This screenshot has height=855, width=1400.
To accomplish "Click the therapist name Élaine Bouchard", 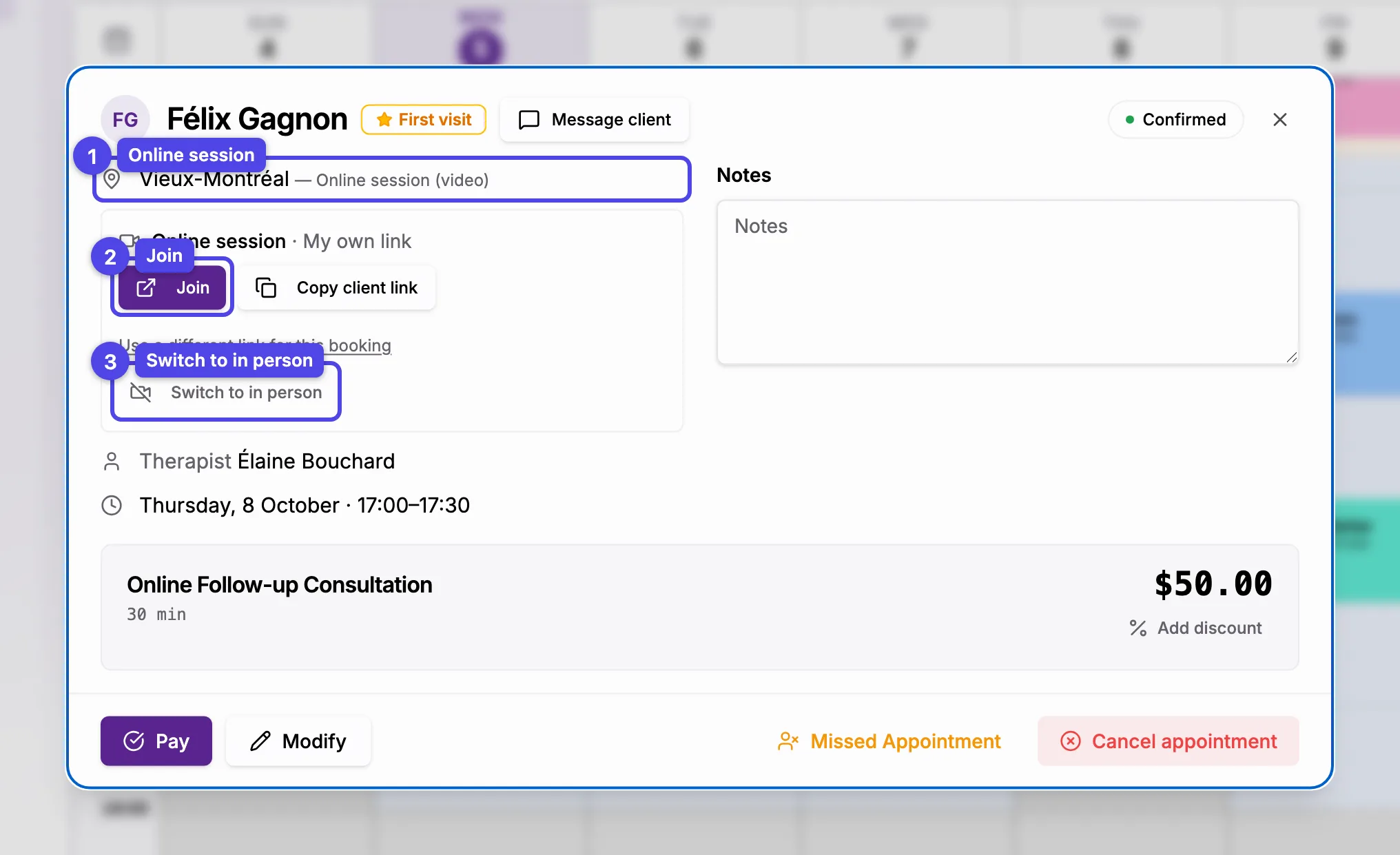I will click(x=316, y=461).
